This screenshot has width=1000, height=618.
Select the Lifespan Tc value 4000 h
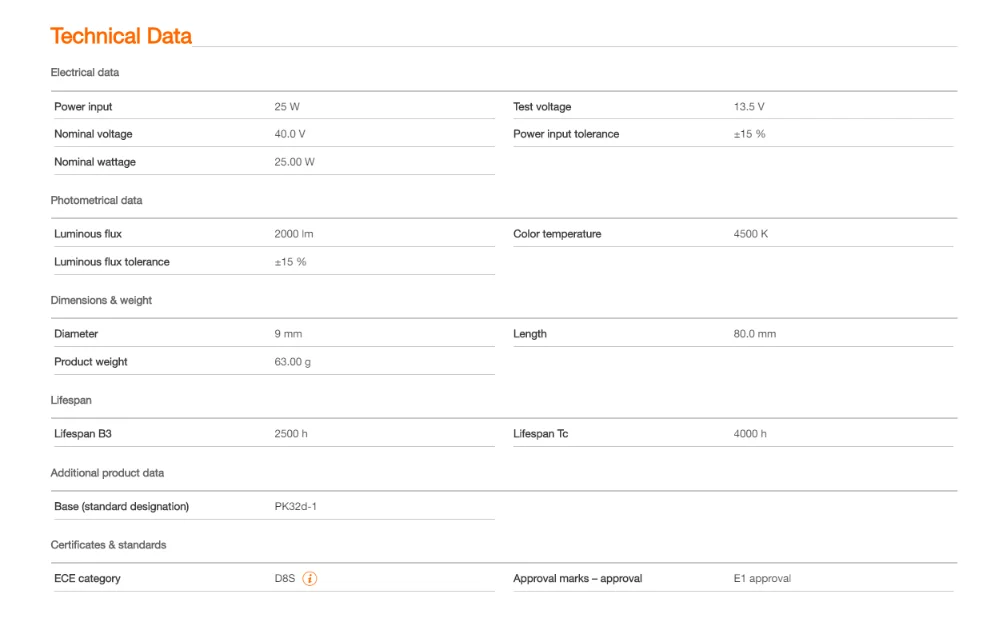point(750,434)
